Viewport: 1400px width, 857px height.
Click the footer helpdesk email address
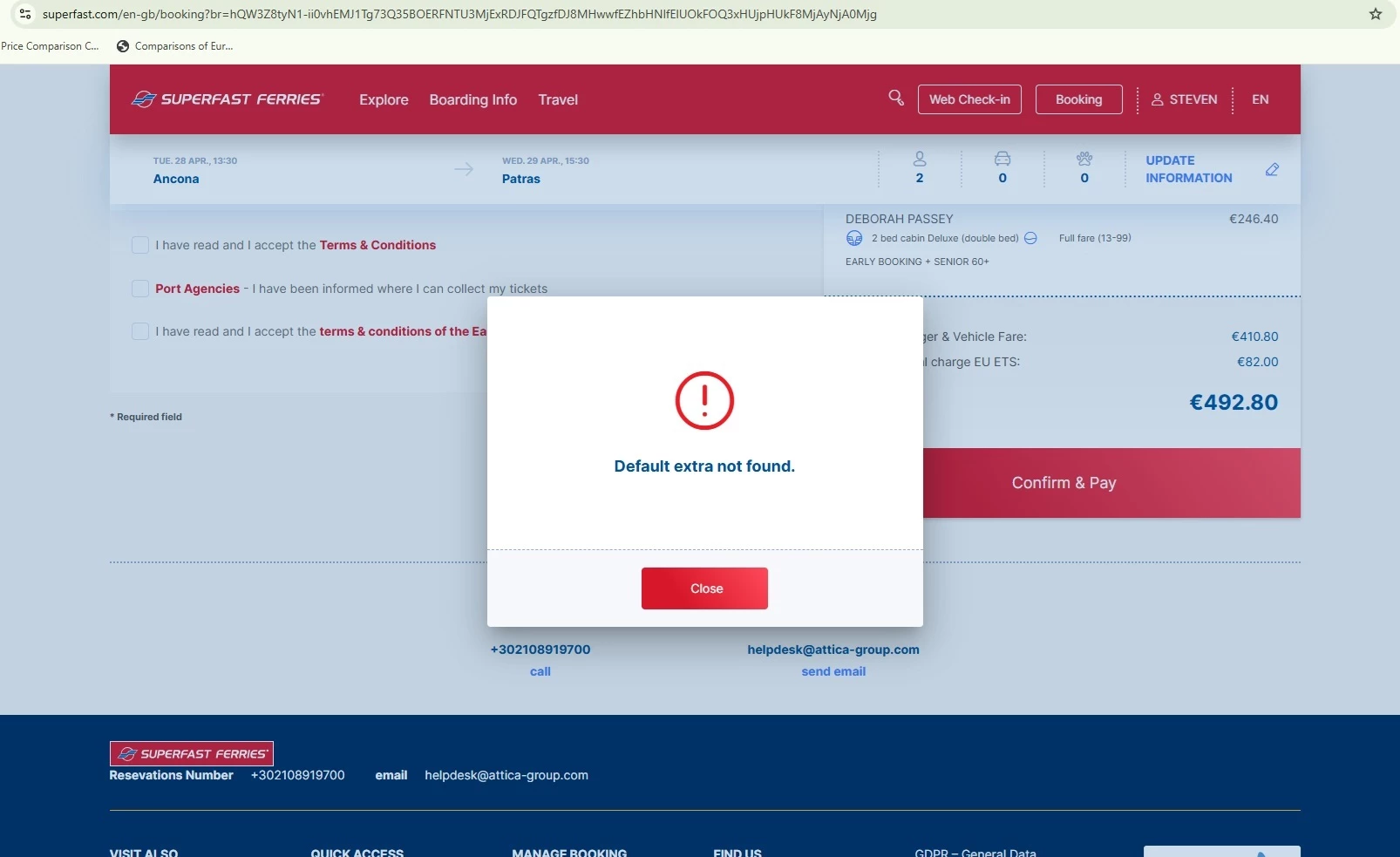[506, 775]
